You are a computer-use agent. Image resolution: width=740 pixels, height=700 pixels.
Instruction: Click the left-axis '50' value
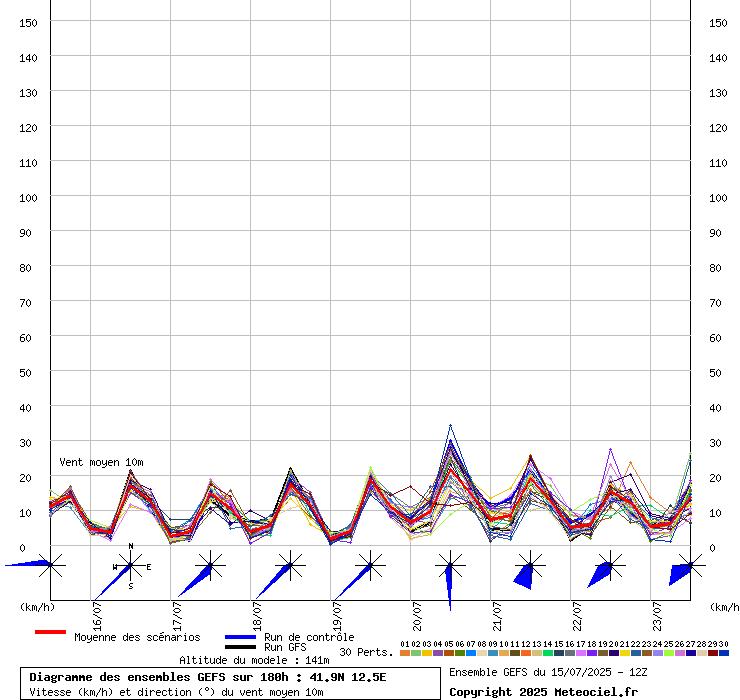[25, 373]
